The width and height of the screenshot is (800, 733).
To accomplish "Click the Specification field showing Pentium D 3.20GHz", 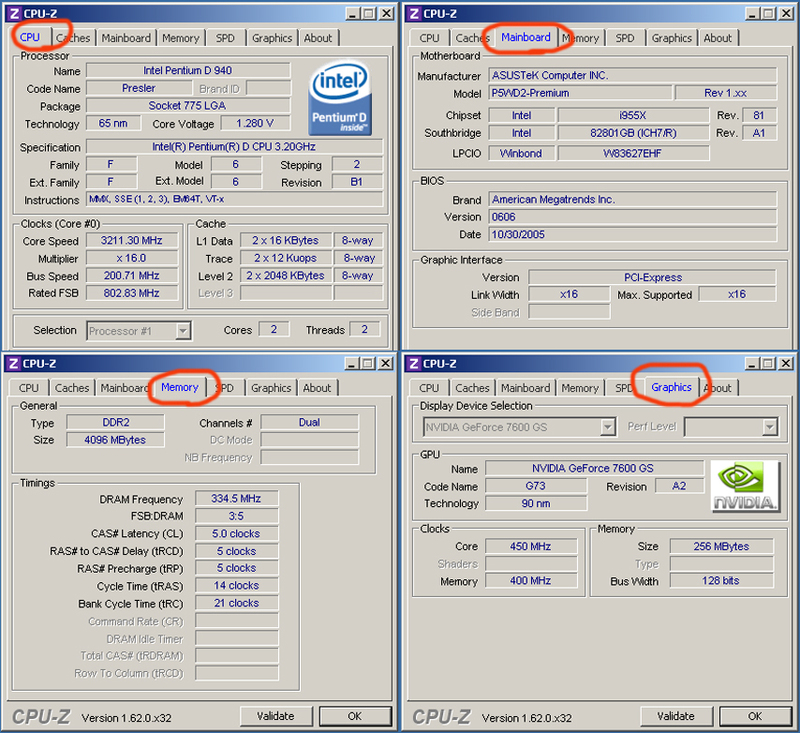I will pyautogui.click(x=234, y=147).
